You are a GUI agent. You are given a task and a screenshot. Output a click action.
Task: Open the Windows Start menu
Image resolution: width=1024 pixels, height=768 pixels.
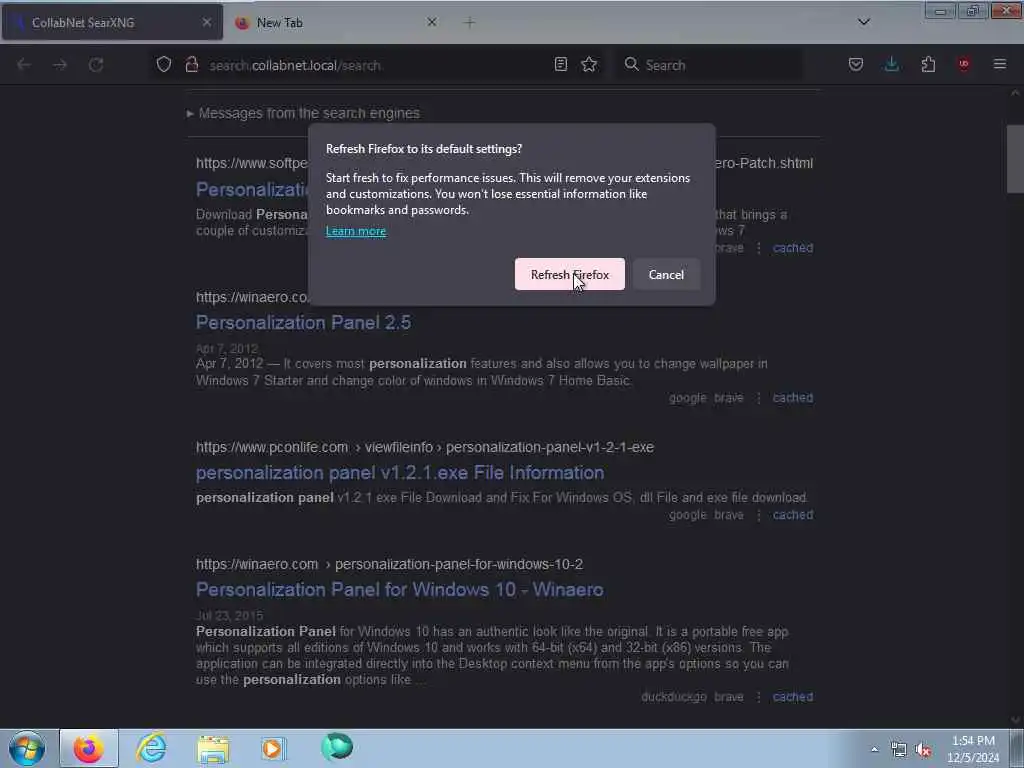27,748
